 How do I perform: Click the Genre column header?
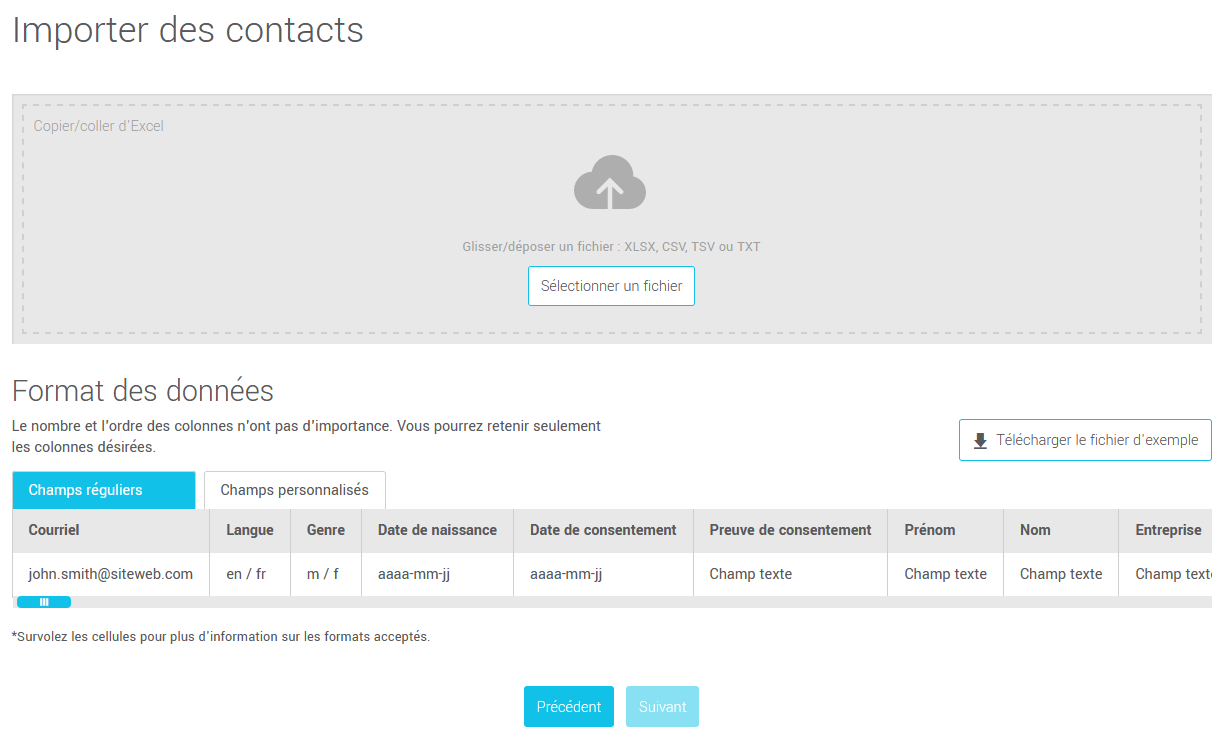click(x=325, y=530)
